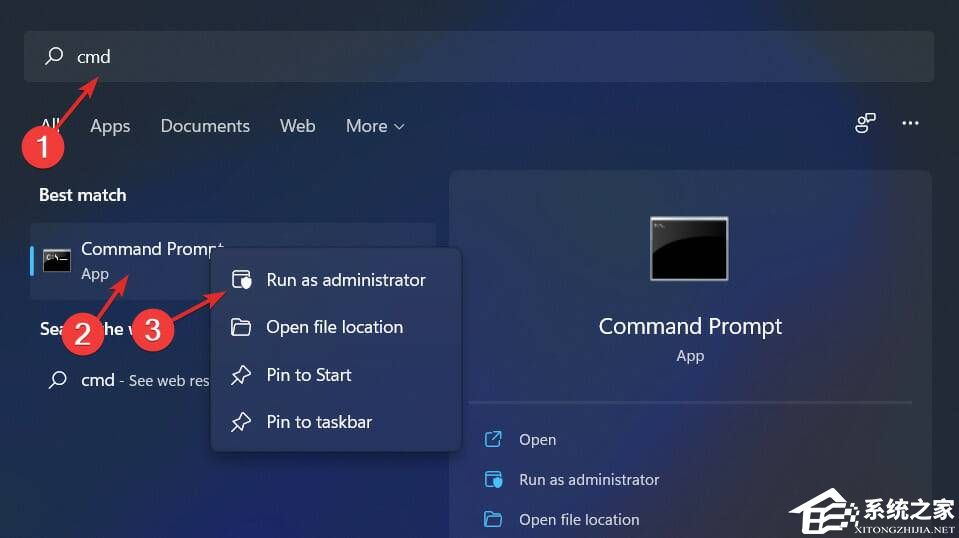This screenshot has width=959, height=538.
Task: Click the small Command Prompt icon in Best match
Action: tap(57, 260)
